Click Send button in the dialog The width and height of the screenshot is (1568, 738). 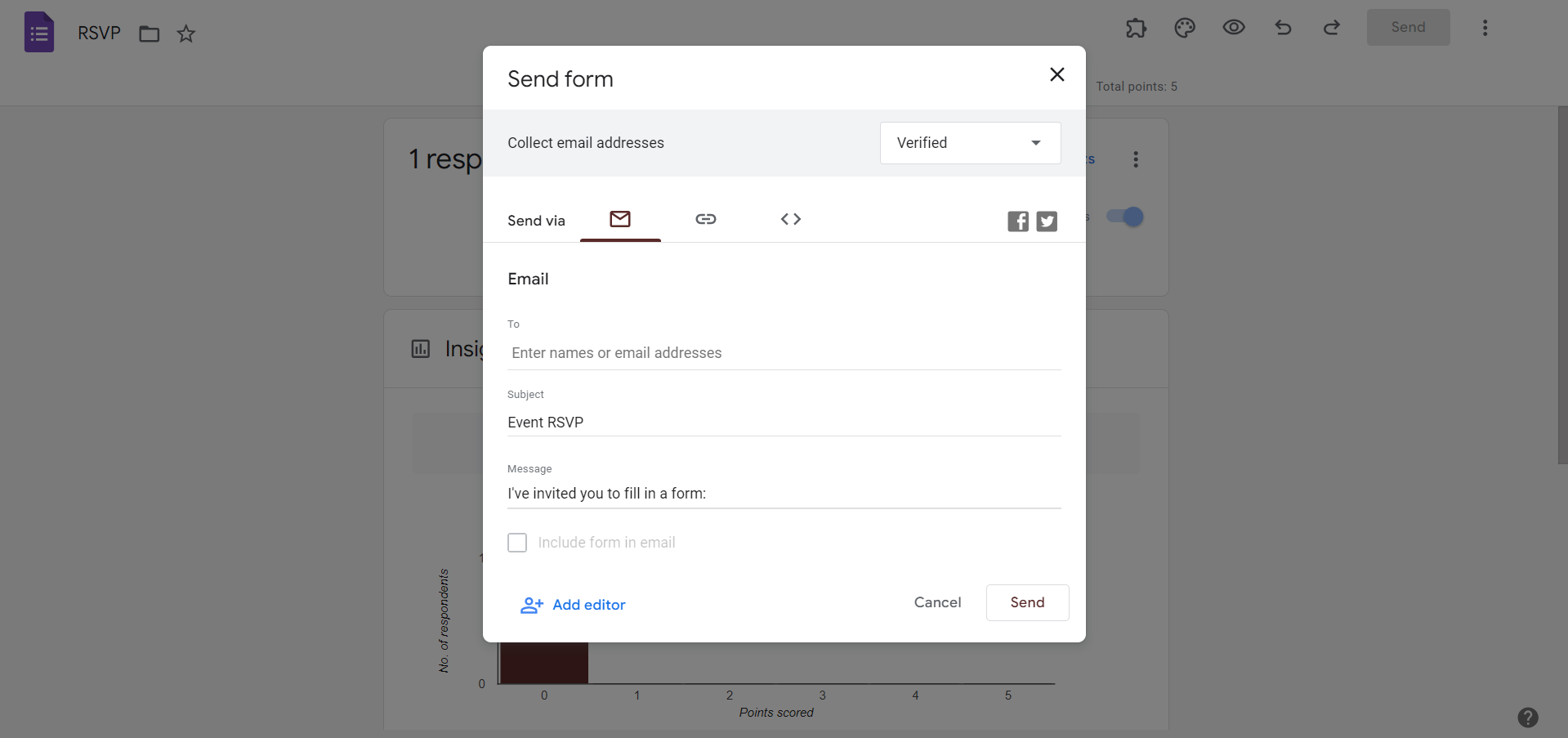(x=1027, y=602)
